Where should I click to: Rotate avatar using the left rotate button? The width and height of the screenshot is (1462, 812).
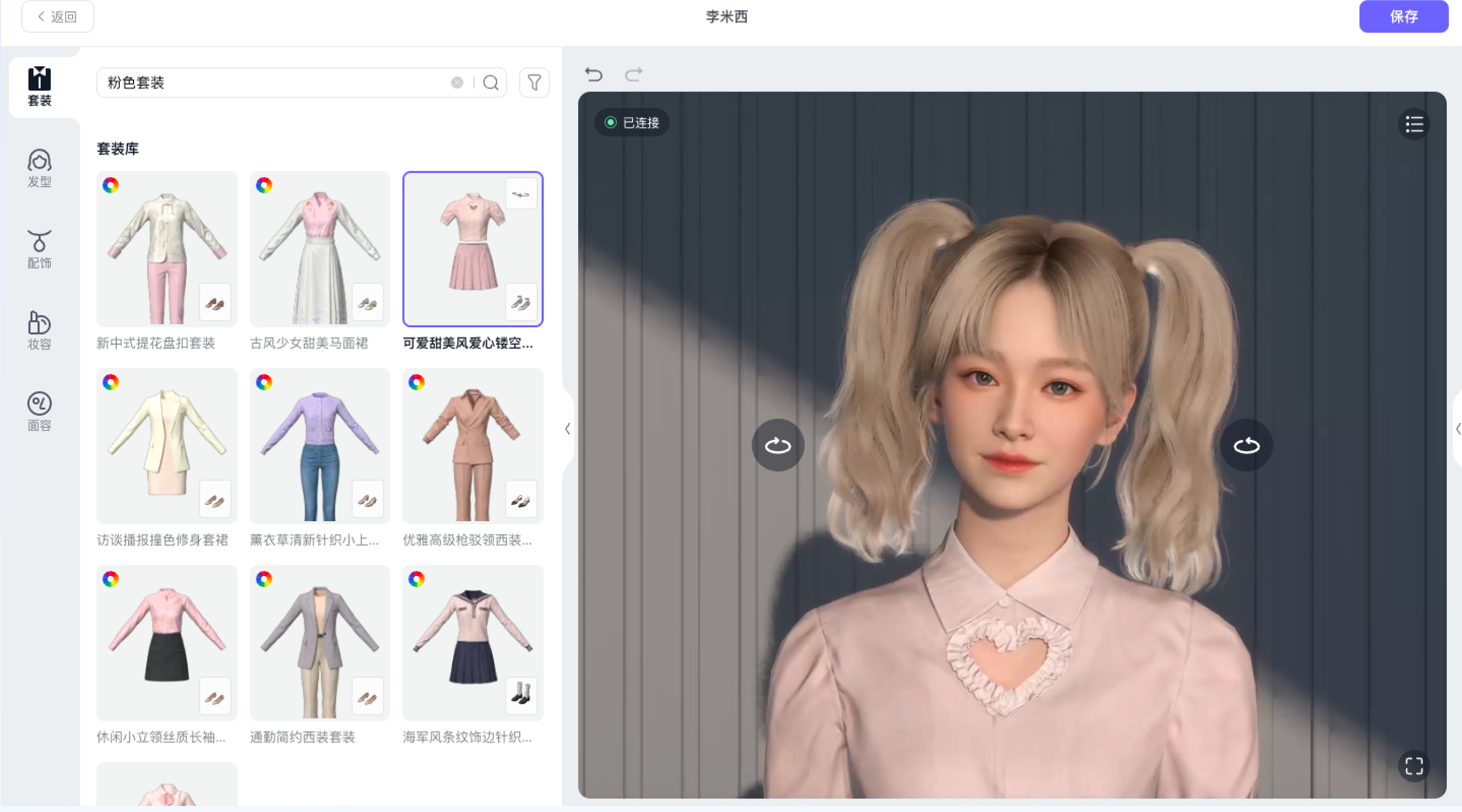coord(778,446)
